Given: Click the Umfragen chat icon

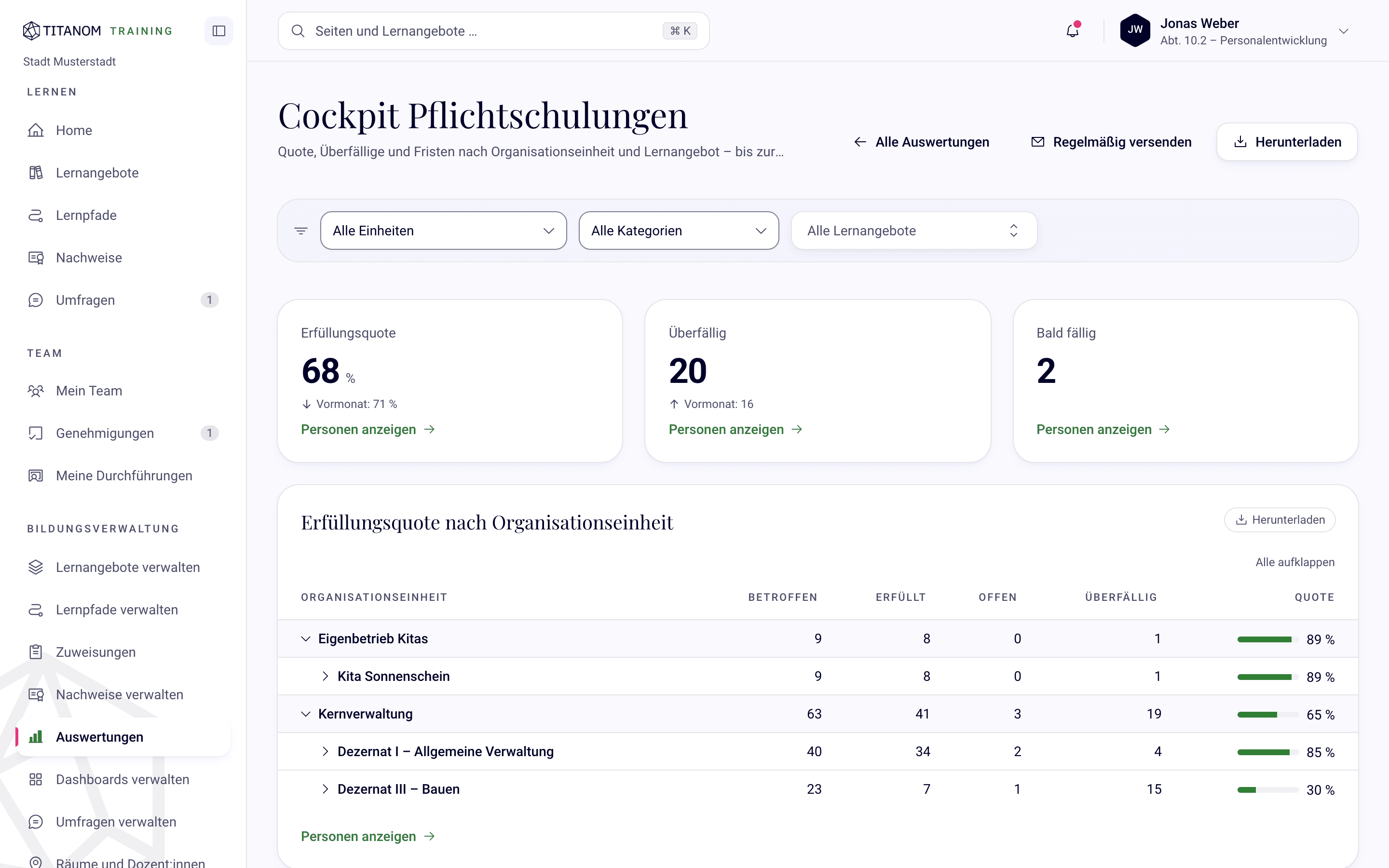Looking at the screenshot, I should [36, 300].
